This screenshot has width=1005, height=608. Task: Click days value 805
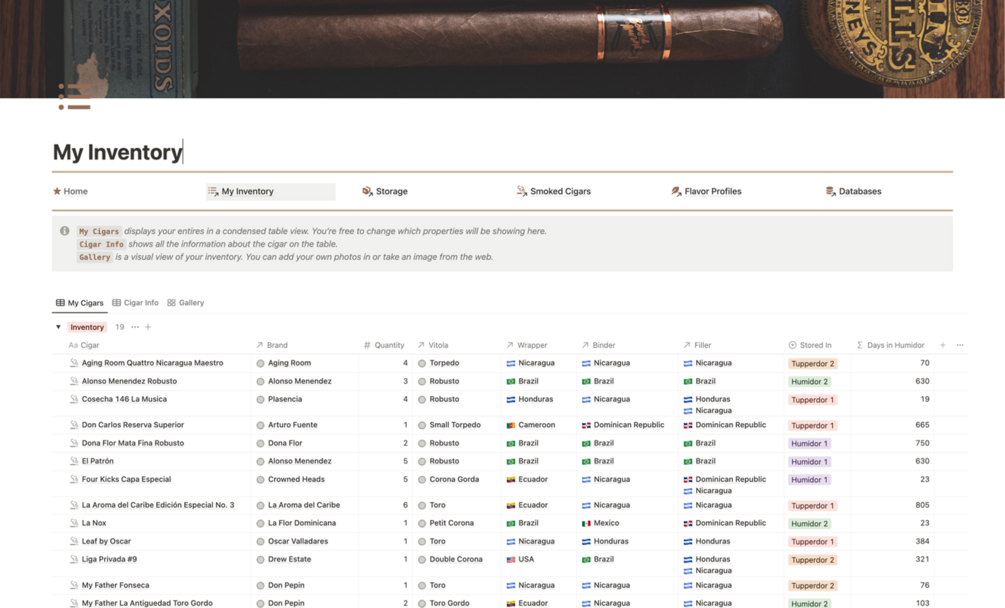pos(922,505)
